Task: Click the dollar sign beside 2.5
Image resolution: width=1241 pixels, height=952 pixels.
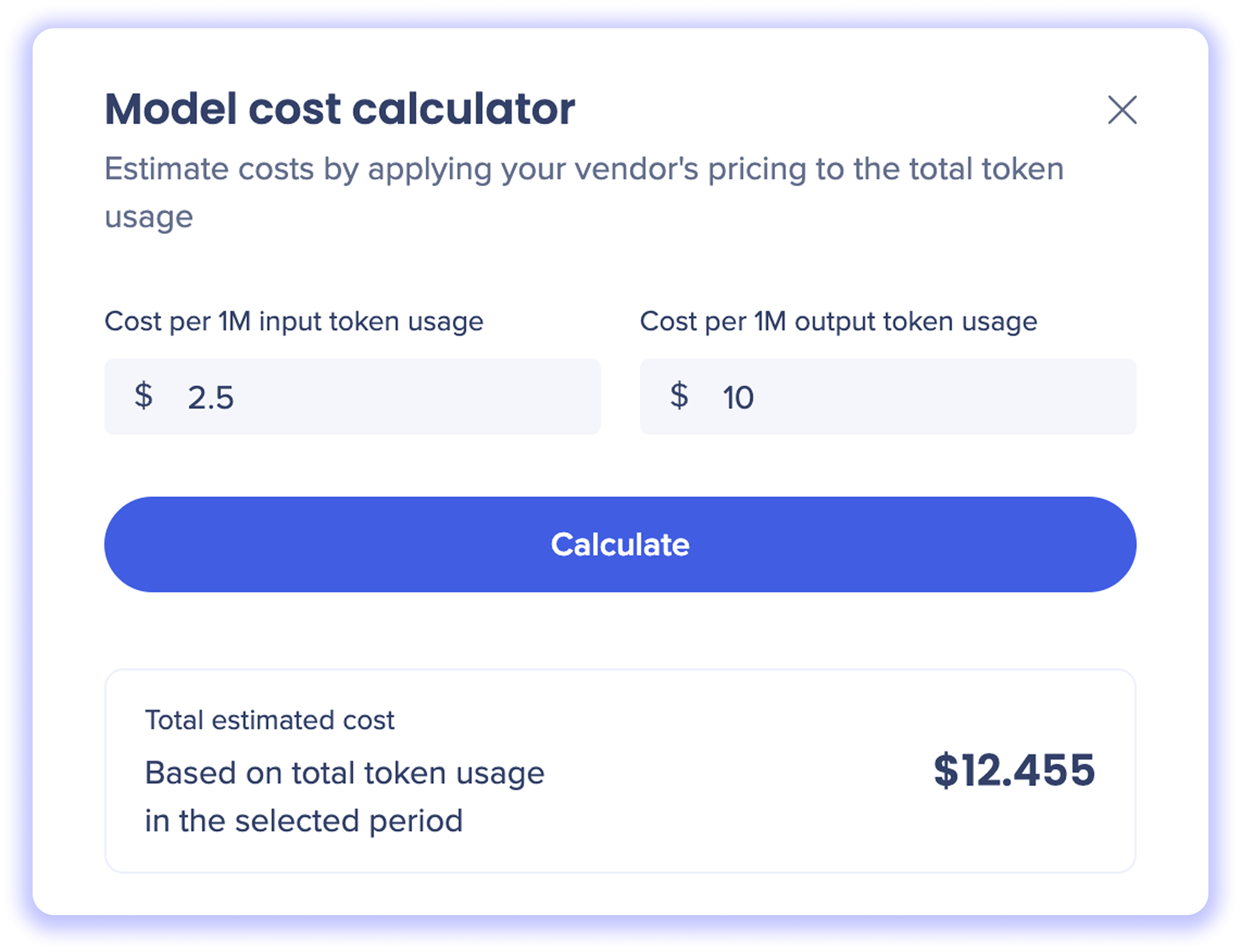Action: pos(143,396)
